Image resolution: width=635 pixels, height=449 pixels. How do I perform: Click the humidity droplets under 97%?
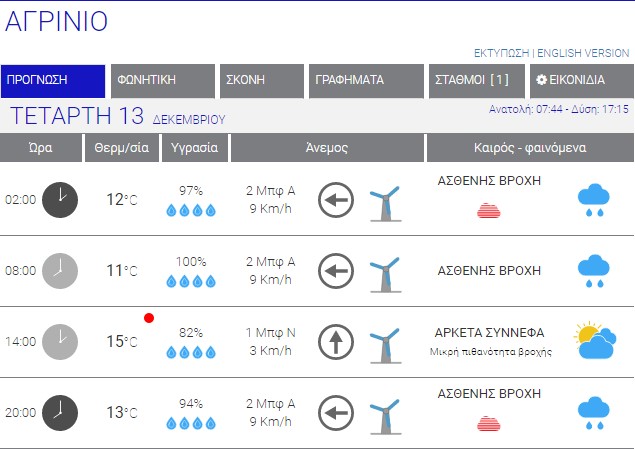click(190, 210)
